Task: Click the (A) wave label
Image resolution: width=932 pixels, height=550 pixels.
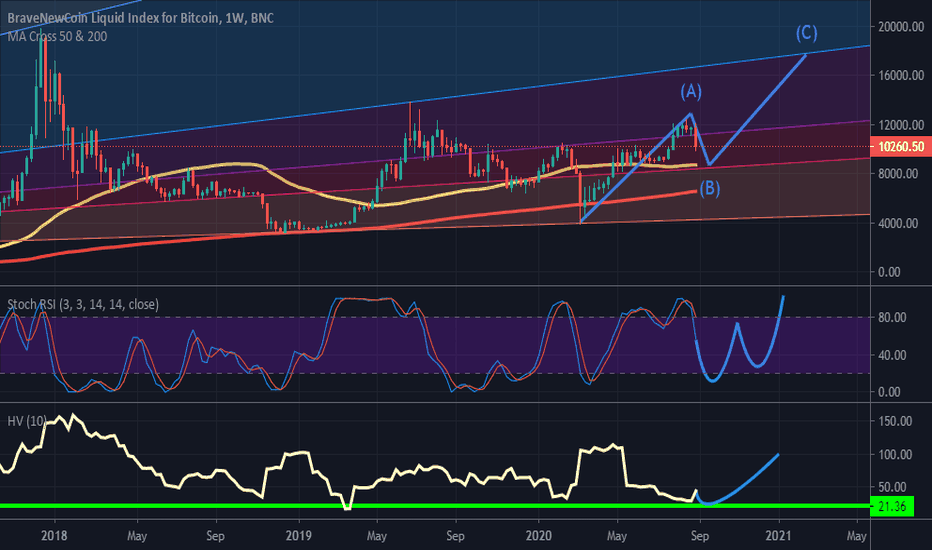Action: (691, 92)
